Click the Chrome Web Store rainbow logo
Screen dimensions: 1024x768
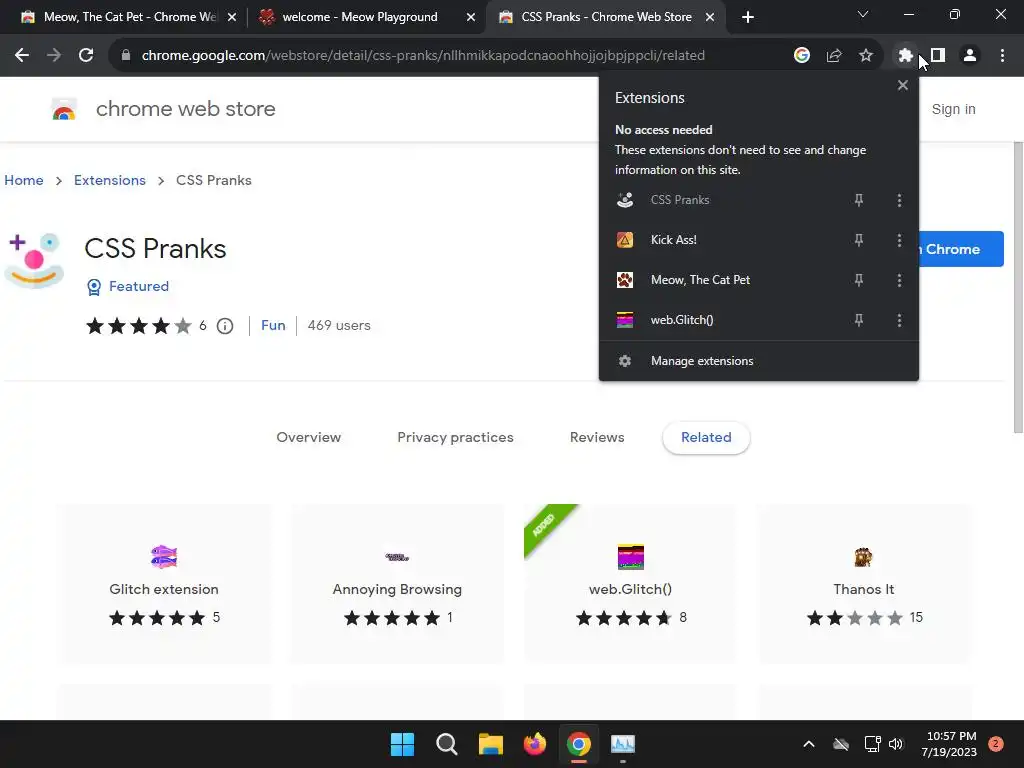tap(64, 109)
